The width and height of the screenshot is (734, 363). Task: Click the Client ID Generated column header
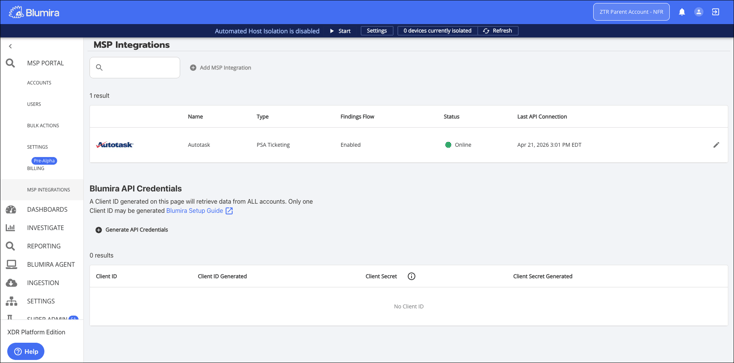coord(222,276)
